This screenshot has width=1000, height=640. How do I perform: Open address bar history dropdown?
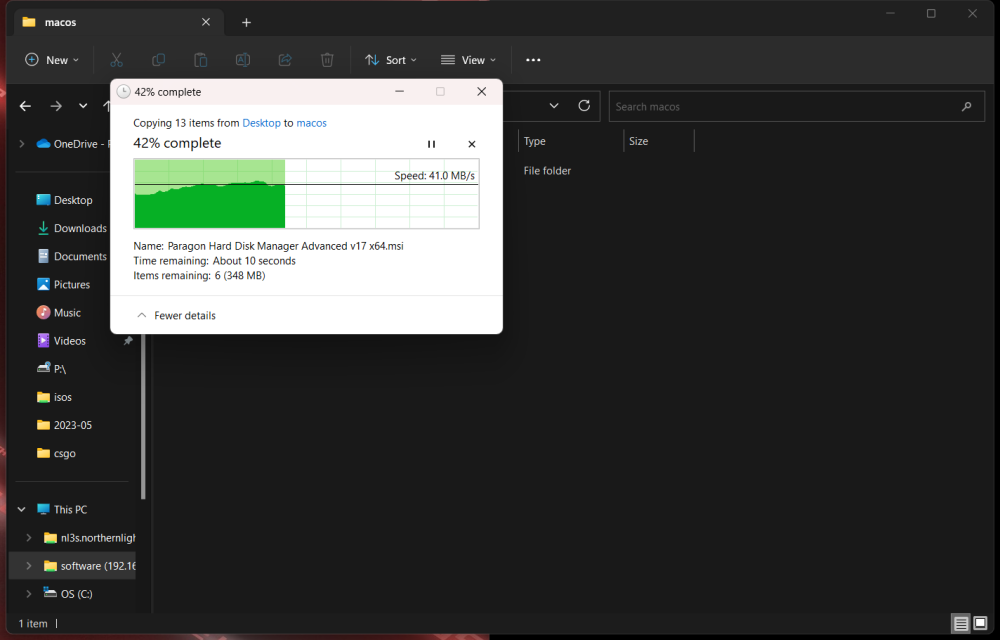click(x=554, y=106)
